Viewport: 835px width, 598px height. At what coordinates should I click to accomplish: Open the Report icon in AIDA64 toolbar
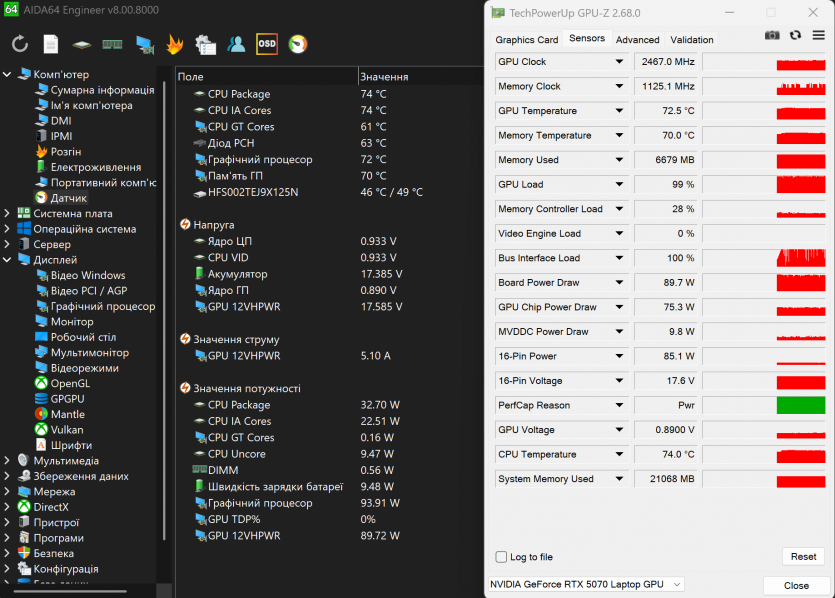(x=50, y=44)
